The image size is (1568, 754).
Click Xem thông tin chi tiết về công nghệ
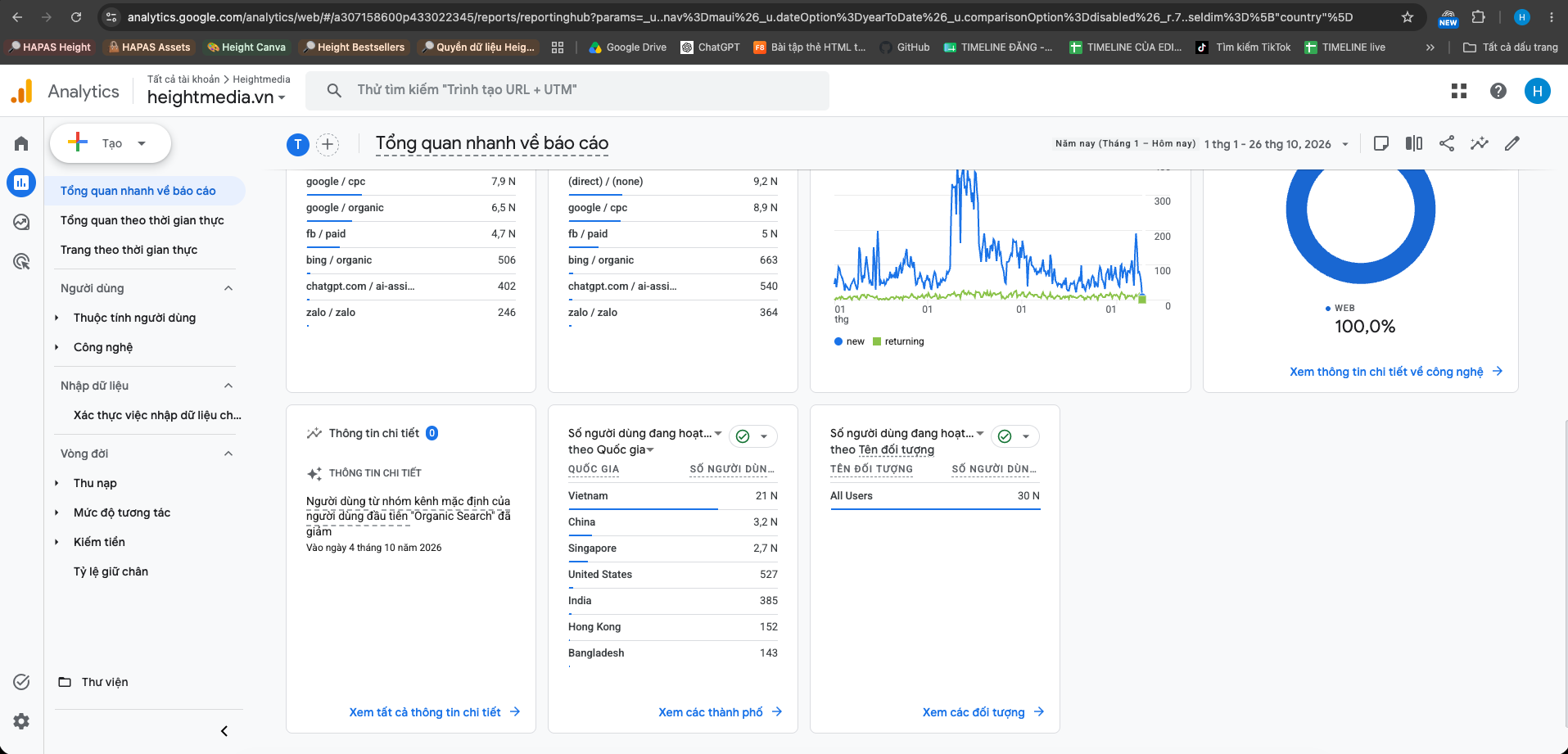(x=1396, y=372)
